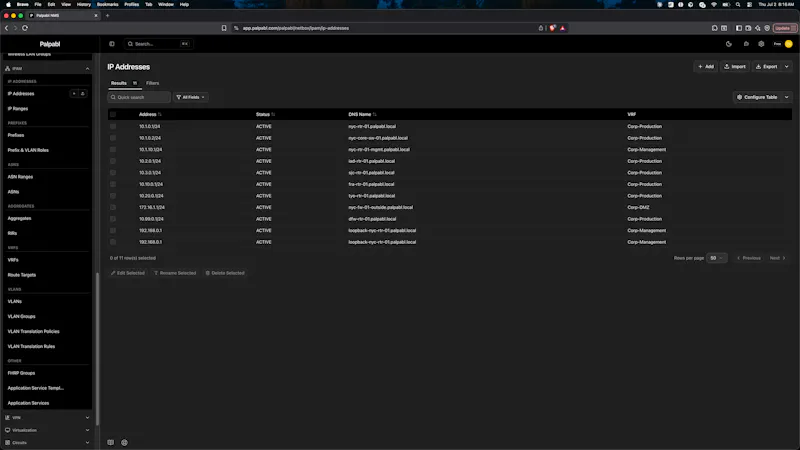Open a new browser tab
Viewport: 800px width, 450px height.
click(x=108, y=15)
